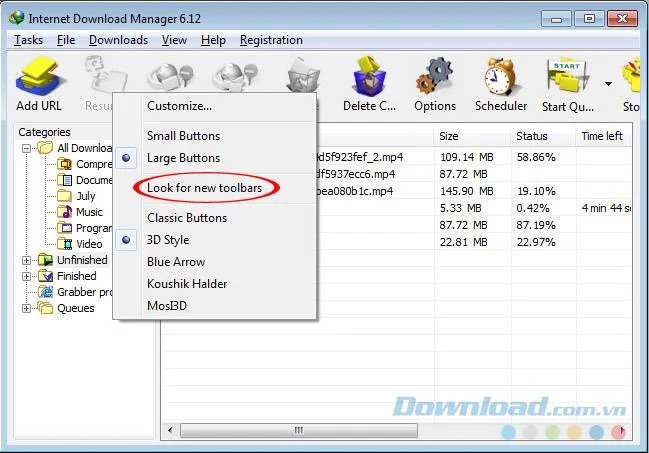The height and width of the screenshot is (453, 649).
Task: Click the 58.86% status cell
Action: [536, 157]
